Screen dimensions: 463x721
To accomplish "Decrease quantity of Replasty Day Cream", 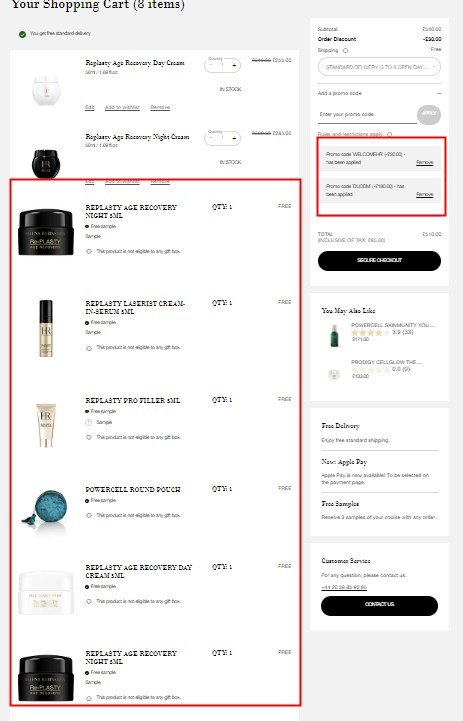I will click(211, 65).
